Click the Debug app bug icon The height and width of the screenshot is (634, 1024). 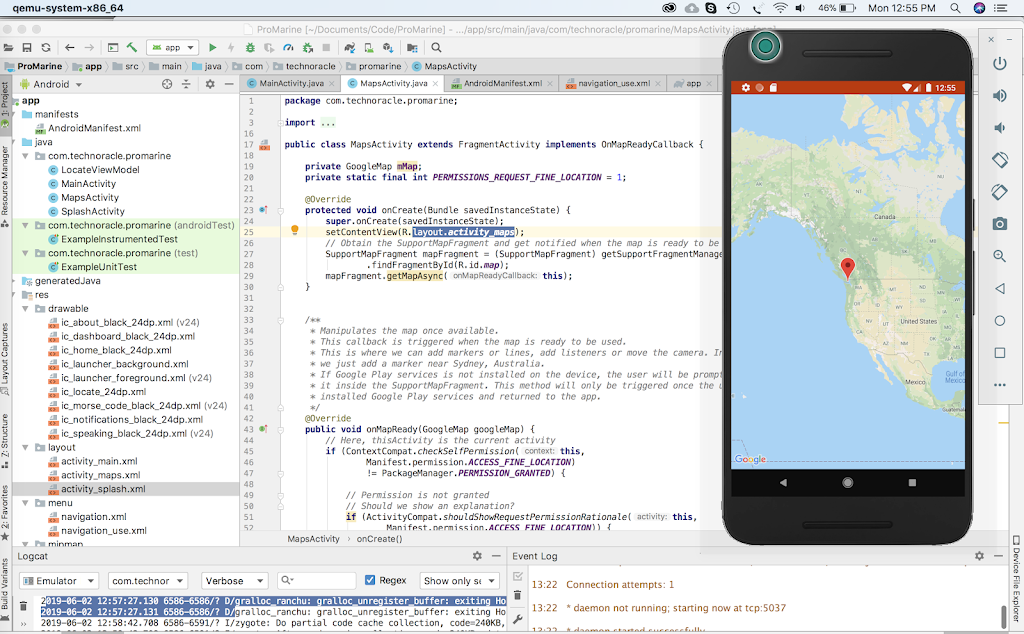point(250,47)
